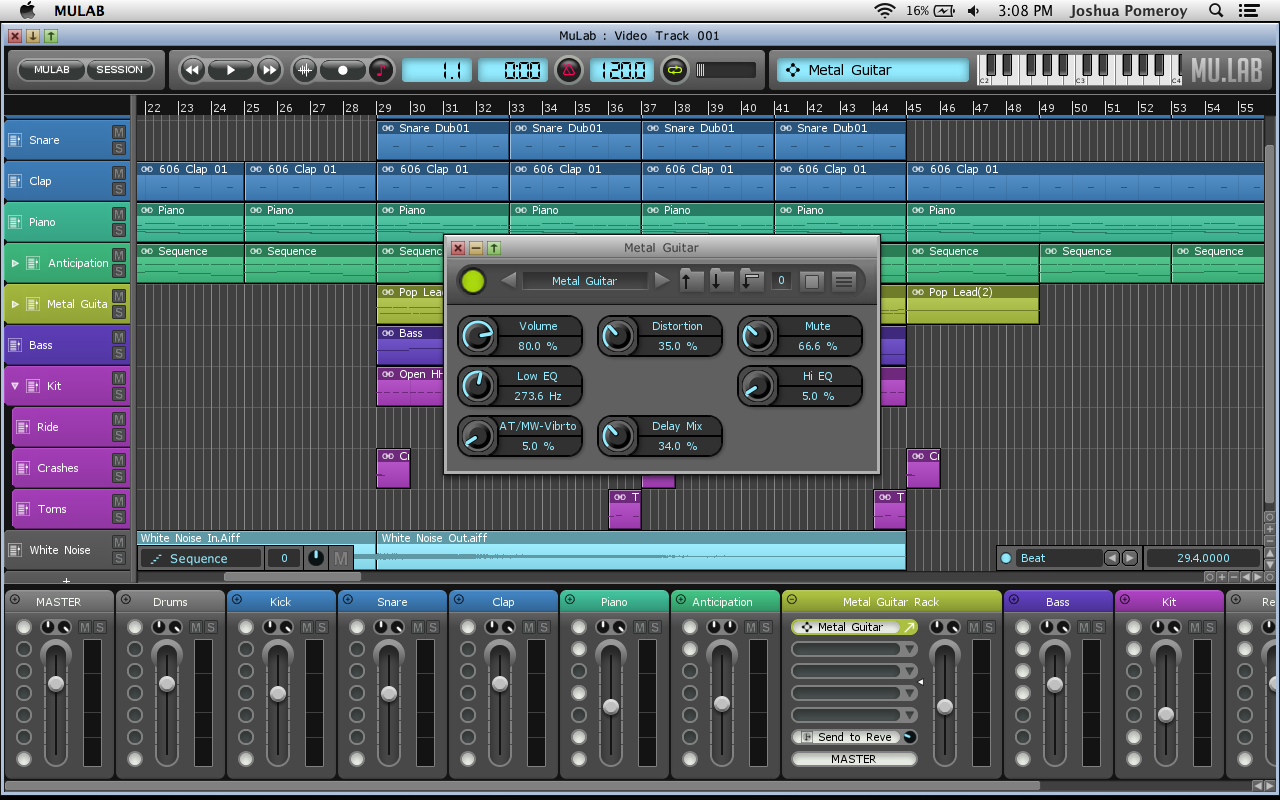The width and height of the screenshot is (1280, 800).
Task: Click the Bass track icon
Action: click(x=15, y=345)
